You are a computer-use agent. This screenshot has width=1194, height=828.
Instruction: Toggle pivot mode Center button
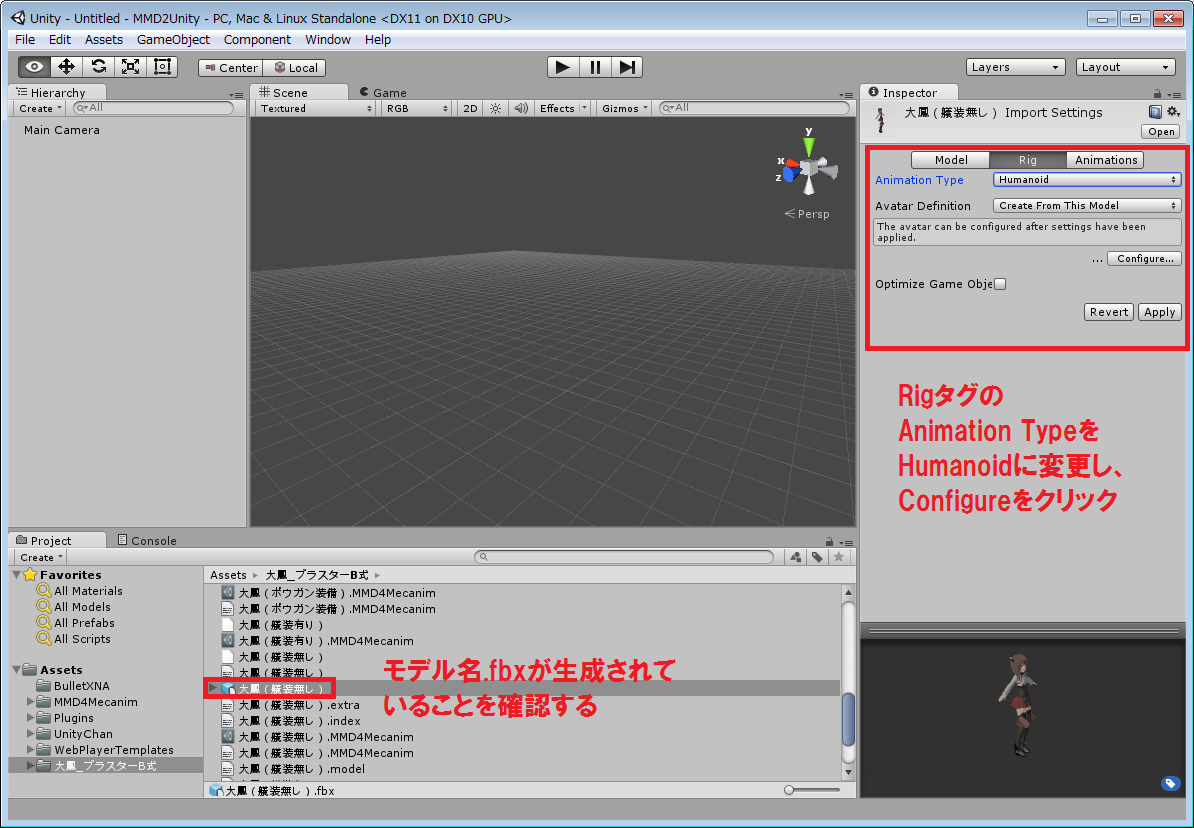(x=231, y=68)
